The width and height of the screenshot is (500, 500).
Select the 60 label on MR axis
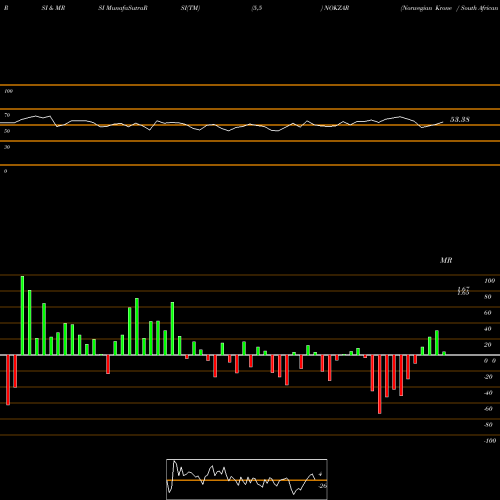click(x=488, y=313)
